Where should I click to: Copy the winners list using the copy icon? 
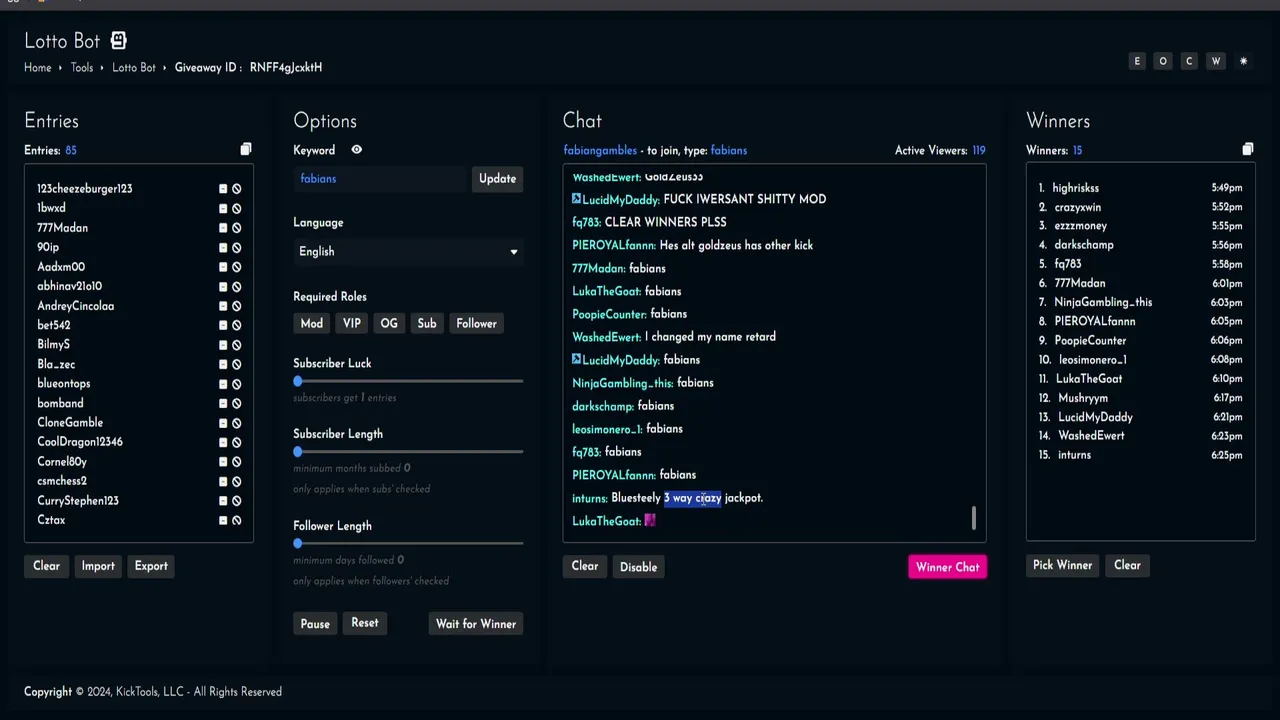point(1248,149)
